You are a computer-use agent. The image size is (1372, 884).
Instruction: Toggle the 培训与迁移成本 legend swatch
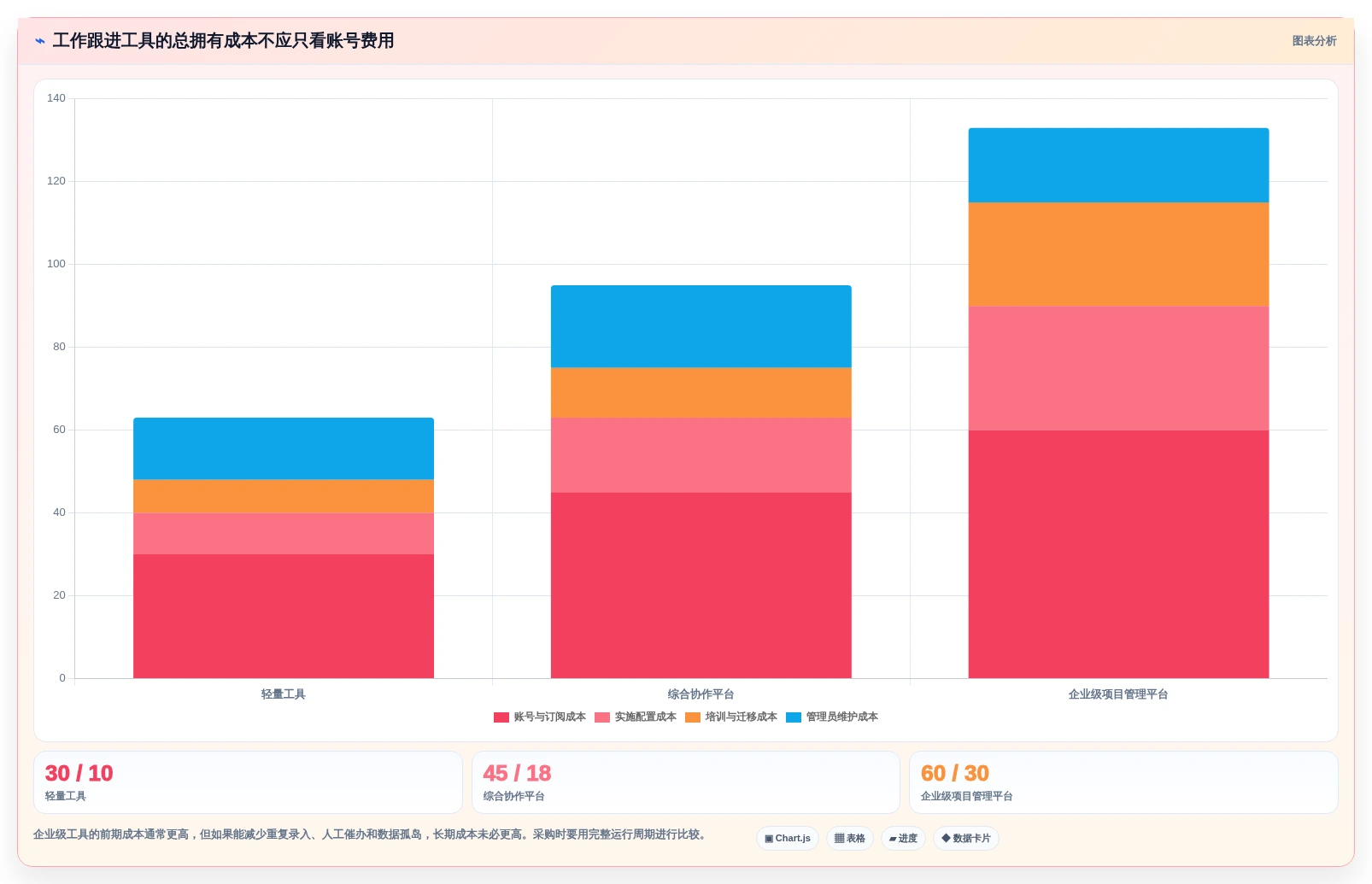click(693, 717)
